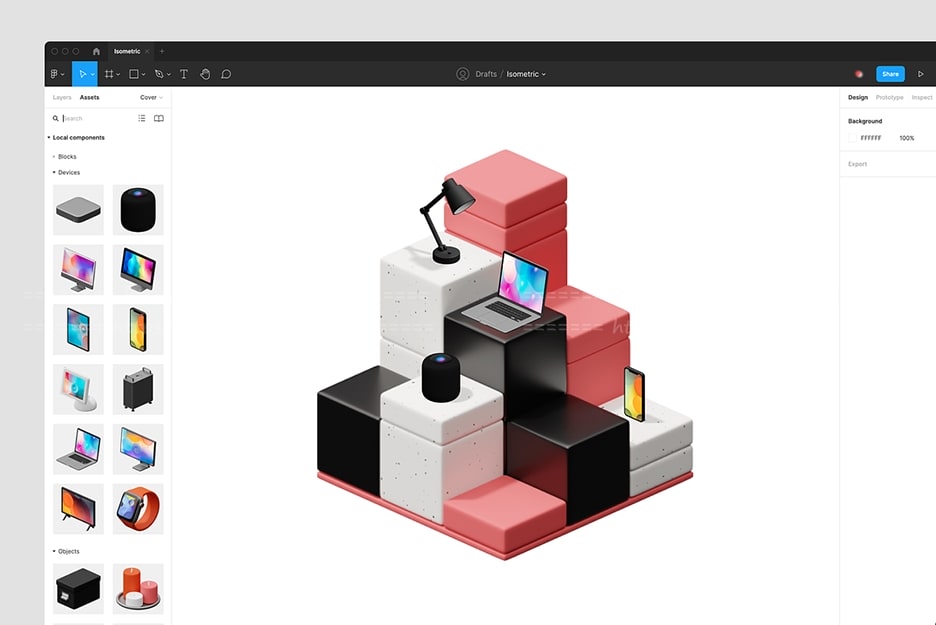Viewport: 936px width, 625px height.
Task: Click the Drafts breadcrumb link
Action: [x=486, y=74]
